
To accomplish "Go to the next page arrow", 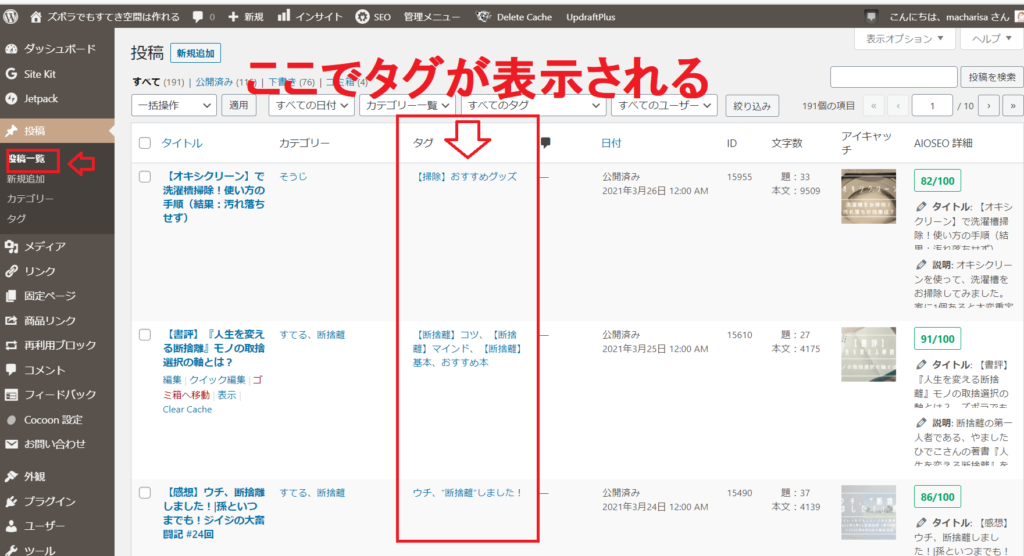I will (x=989, y=105).
